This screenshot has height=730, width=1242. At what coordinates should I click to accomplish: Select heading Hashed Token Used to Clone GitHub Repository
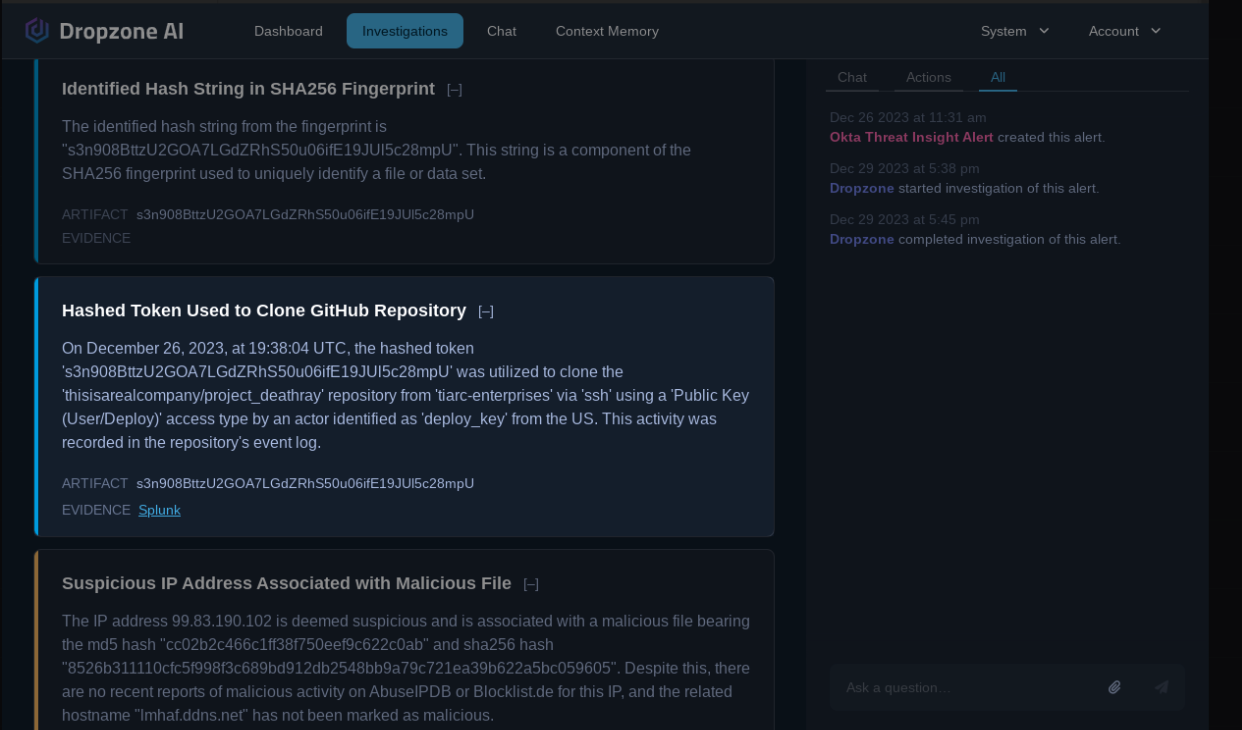coord(264,311)
